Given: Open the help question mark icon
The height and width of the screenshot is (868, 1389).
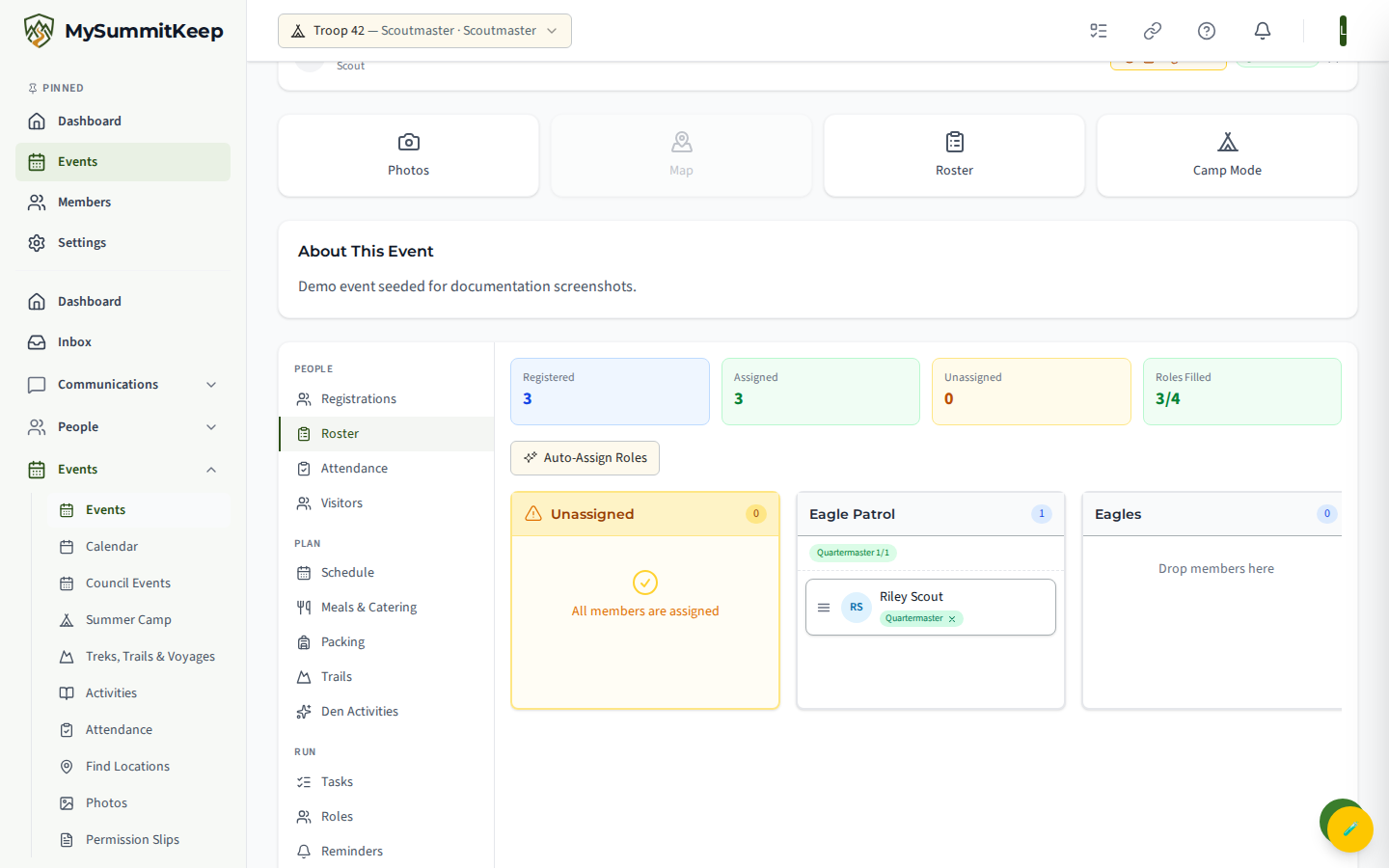Looking at the screenshot, I should coord(1207,31).
